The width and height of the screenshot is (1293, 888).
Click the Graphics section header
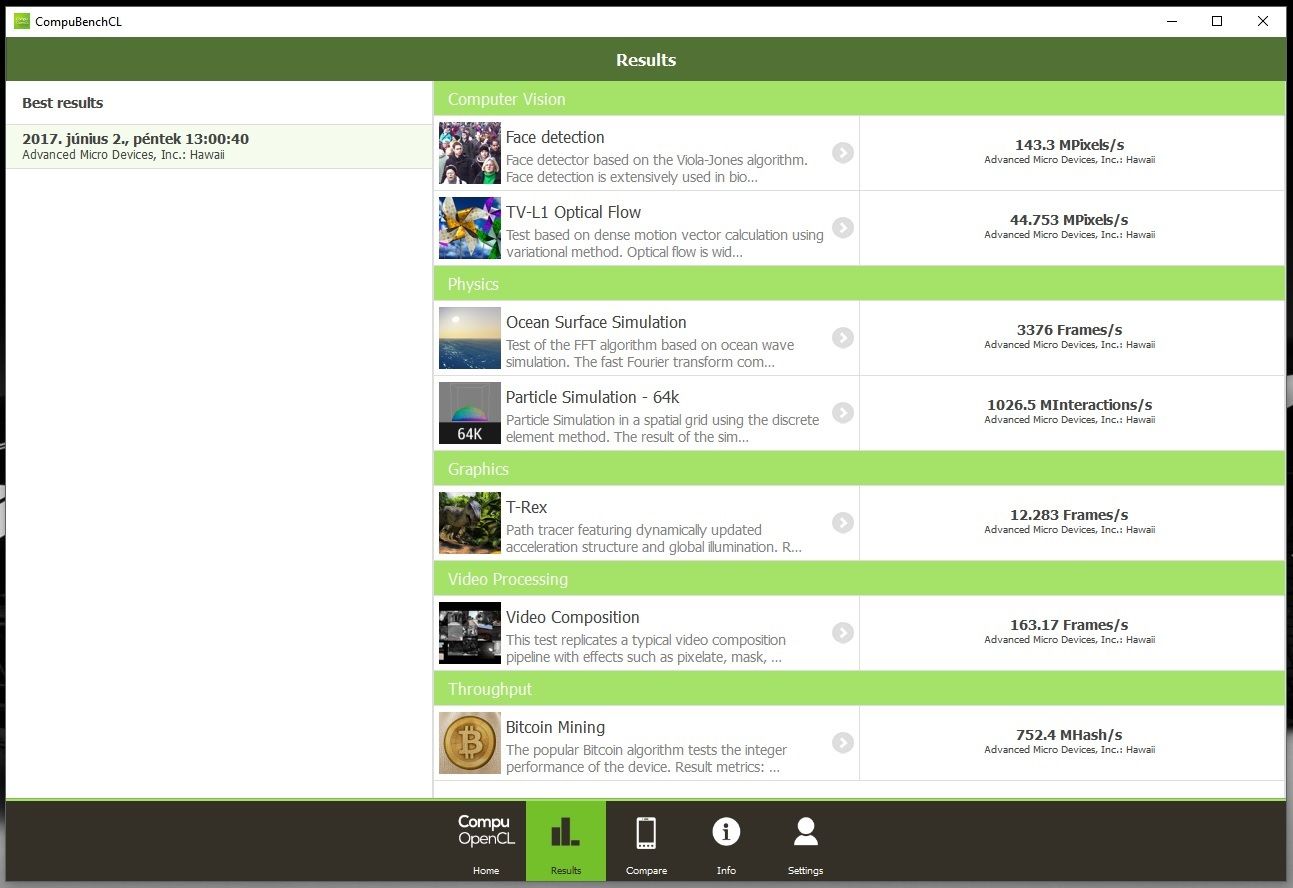pos(859,469)
